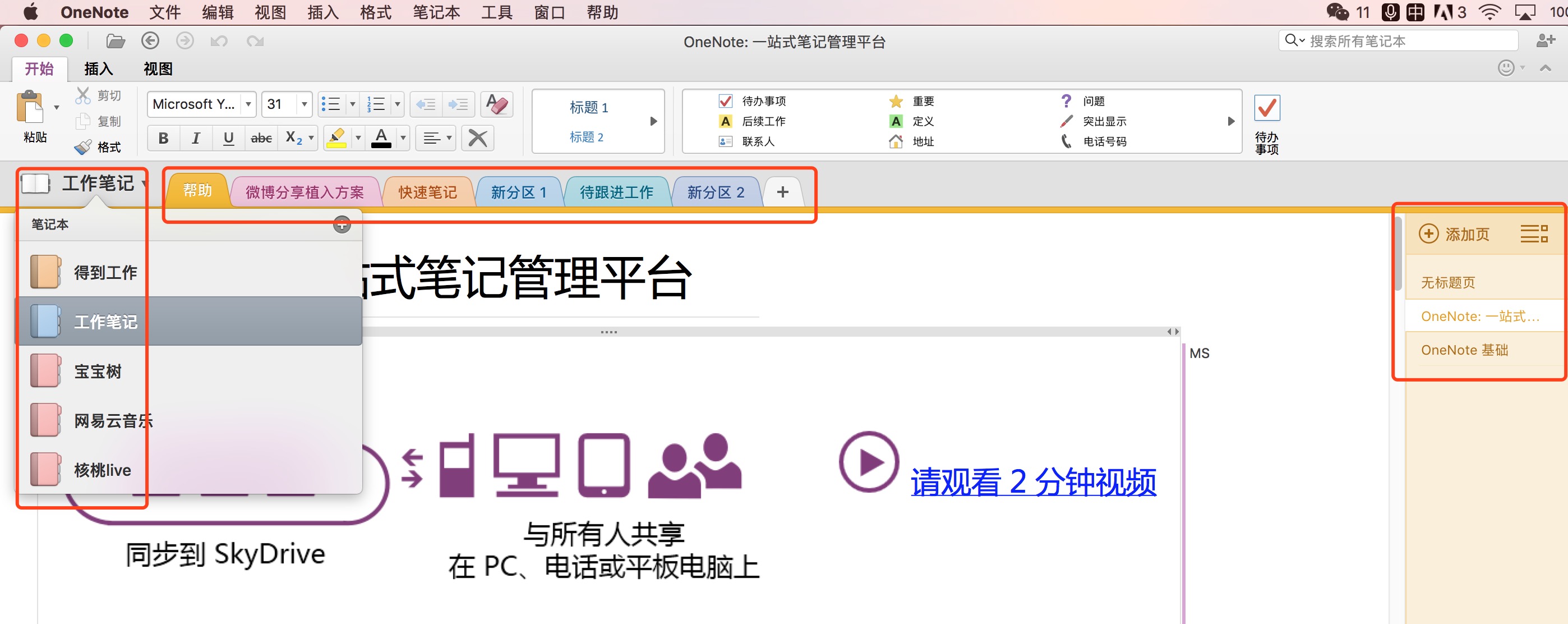The width and height of the screenshot is (1568, 624).
Task: Click the clear formatting eraser icon
Action: point(497,104)
